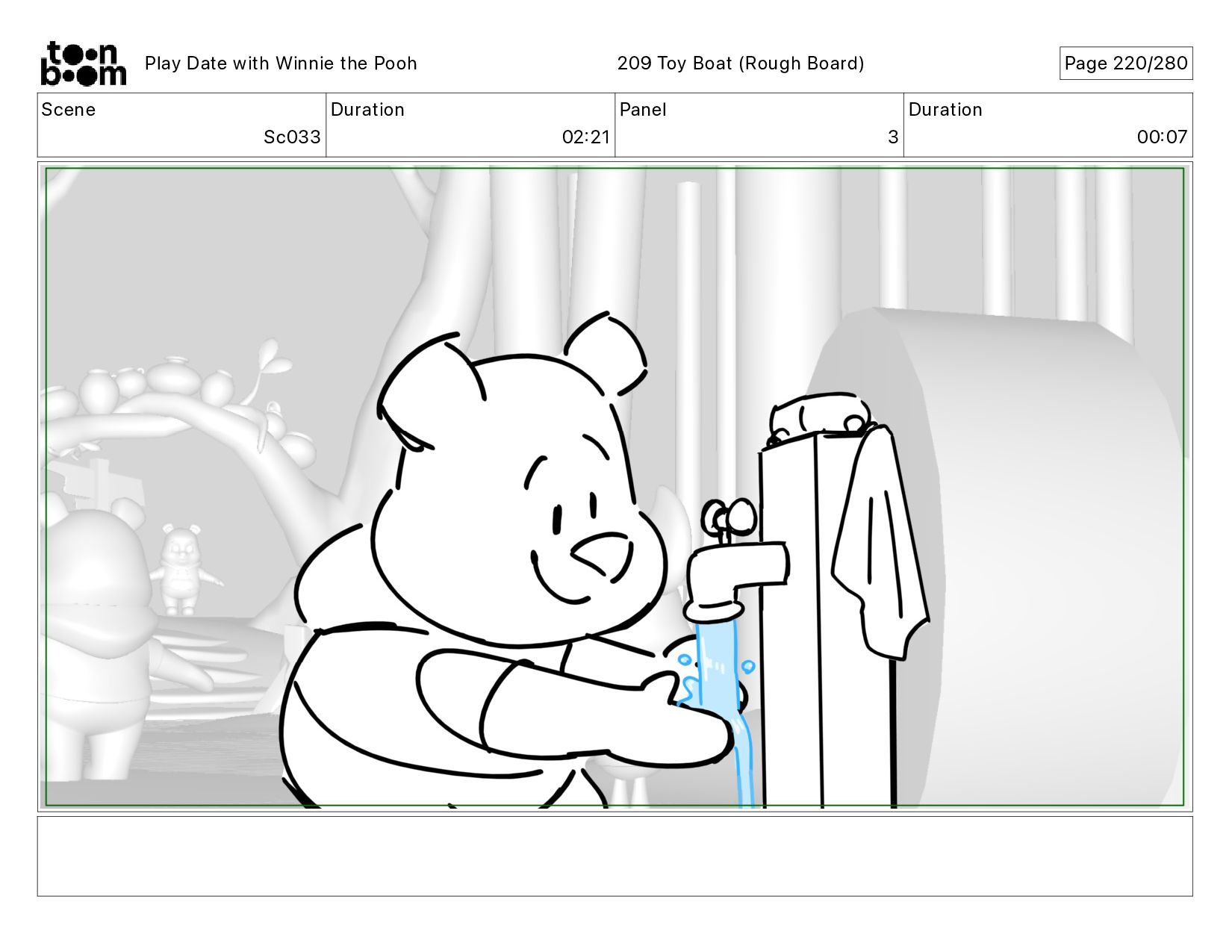Click the 'Page 220/280' box
Viewport: 1232px width, 952px height.
[1126, 63]
